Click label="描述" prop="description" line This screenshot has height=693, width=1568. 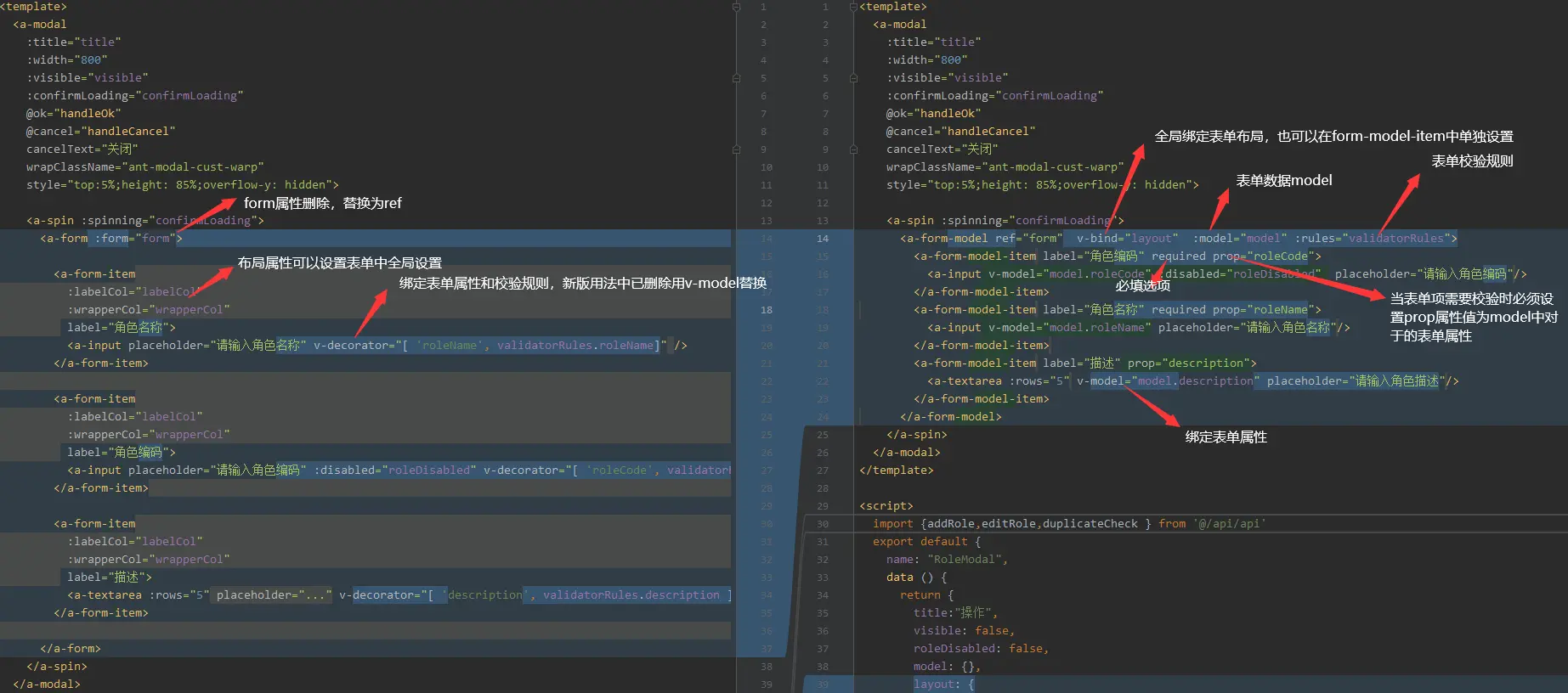point(1085,363)
